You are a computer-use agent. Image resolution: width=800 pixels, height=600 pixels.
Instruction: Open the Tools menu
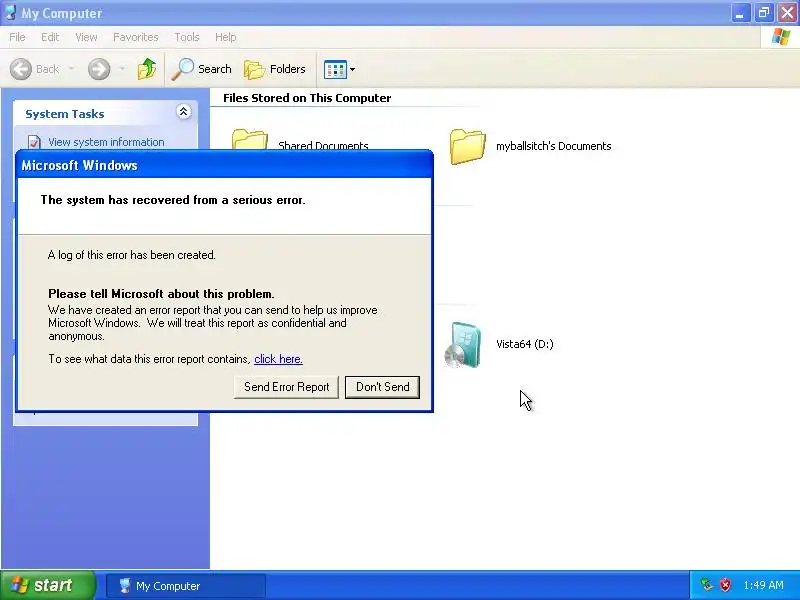(187, 37)
